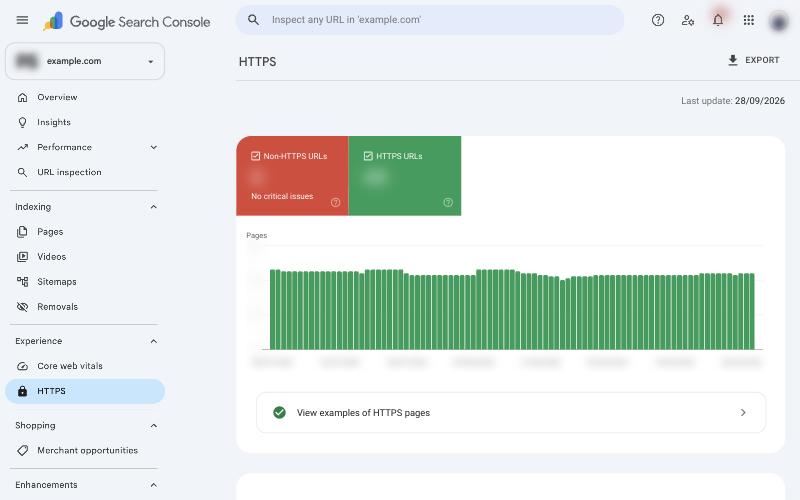Open chevron on View examples row

[743, 412]
